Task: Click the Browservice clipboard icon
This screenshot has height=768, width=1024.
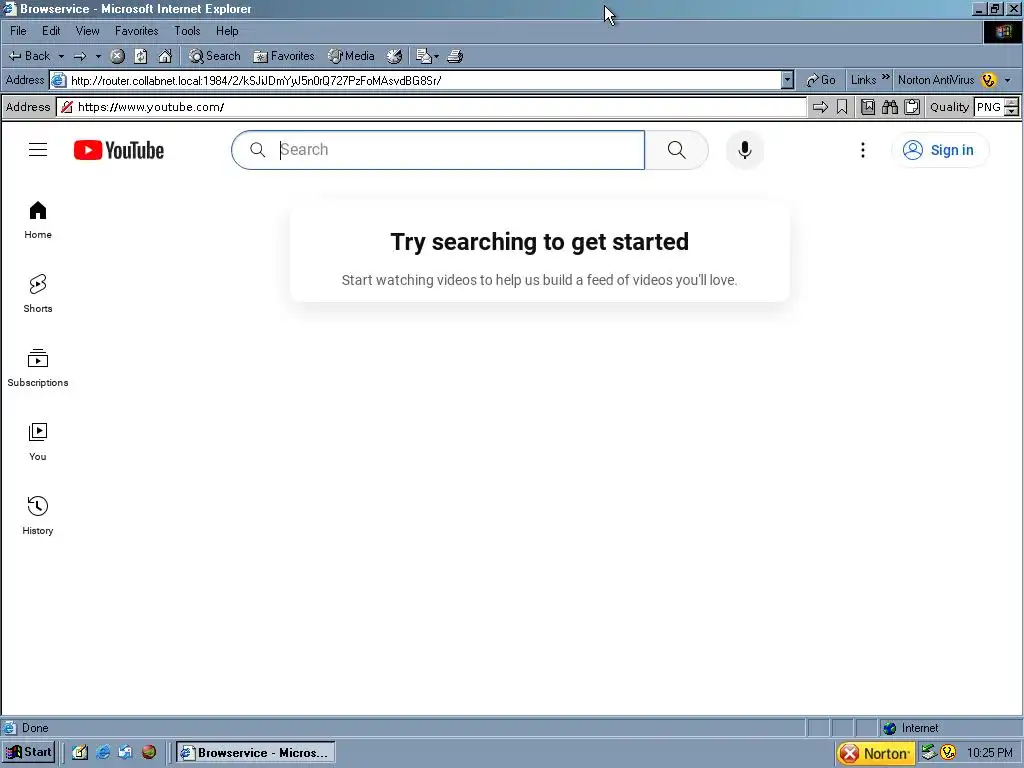Action: [x=912, y=107]
